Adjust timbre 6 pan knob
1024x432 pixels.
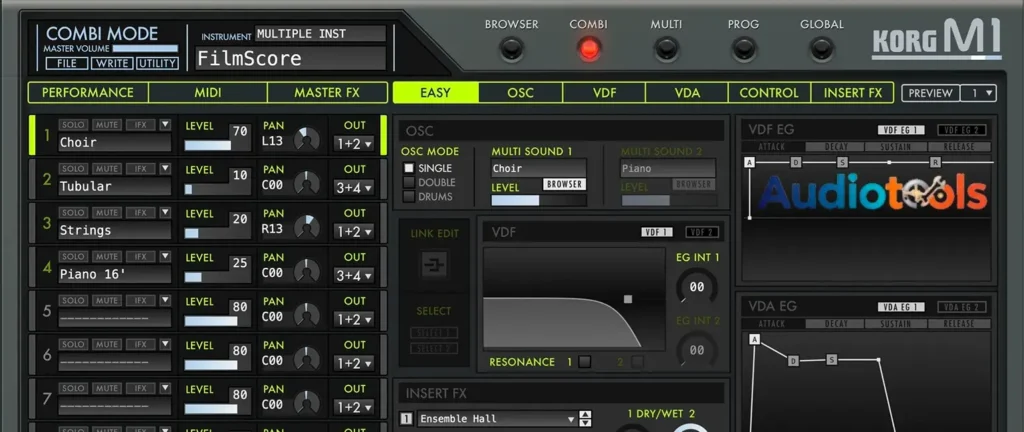pos(306,360)
